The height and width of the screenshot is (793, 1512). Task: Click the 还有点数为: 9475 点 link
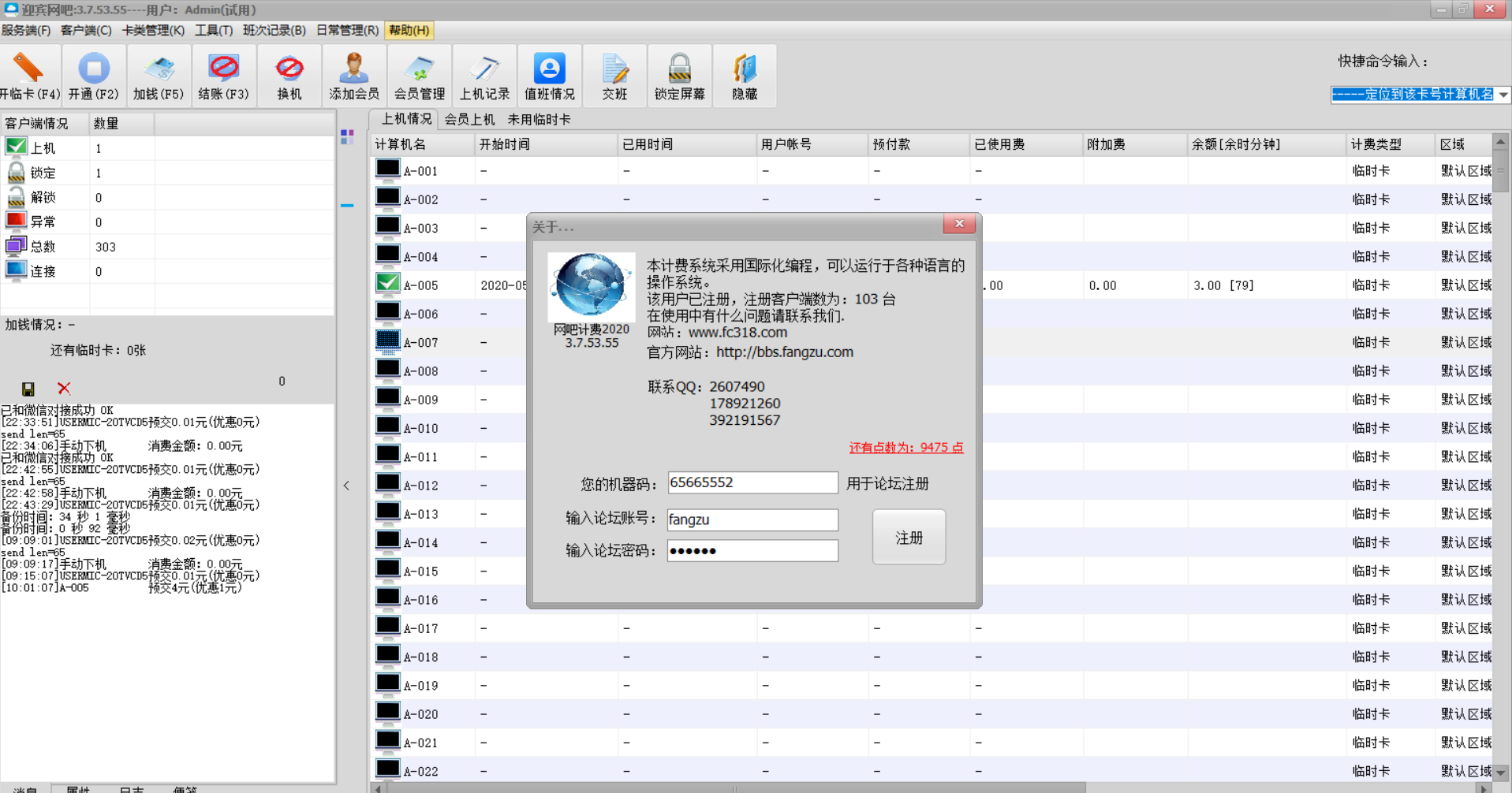pos(905,448)
